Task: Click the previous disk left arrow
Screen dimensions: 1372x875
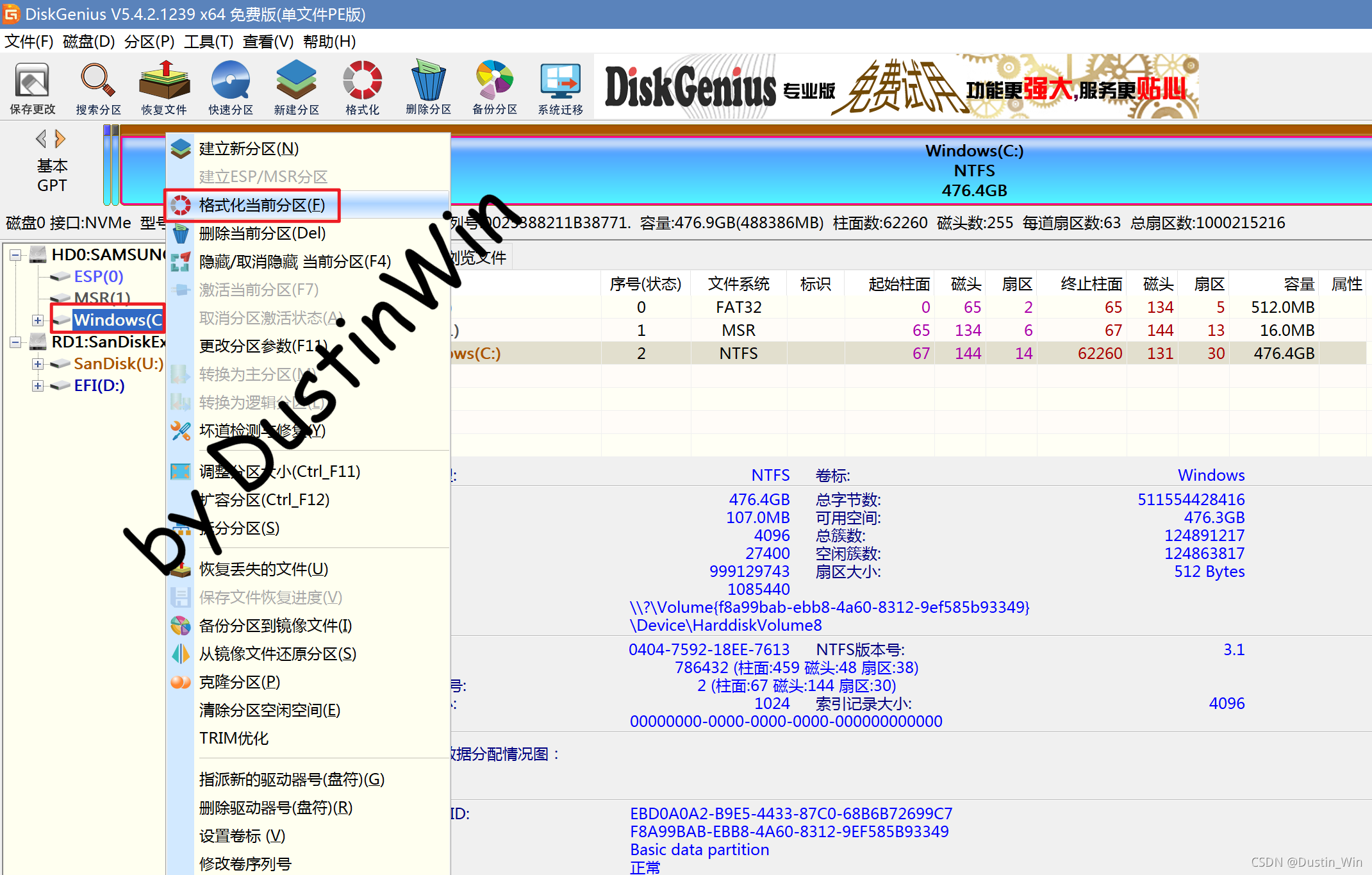Action: coord(42,138)
